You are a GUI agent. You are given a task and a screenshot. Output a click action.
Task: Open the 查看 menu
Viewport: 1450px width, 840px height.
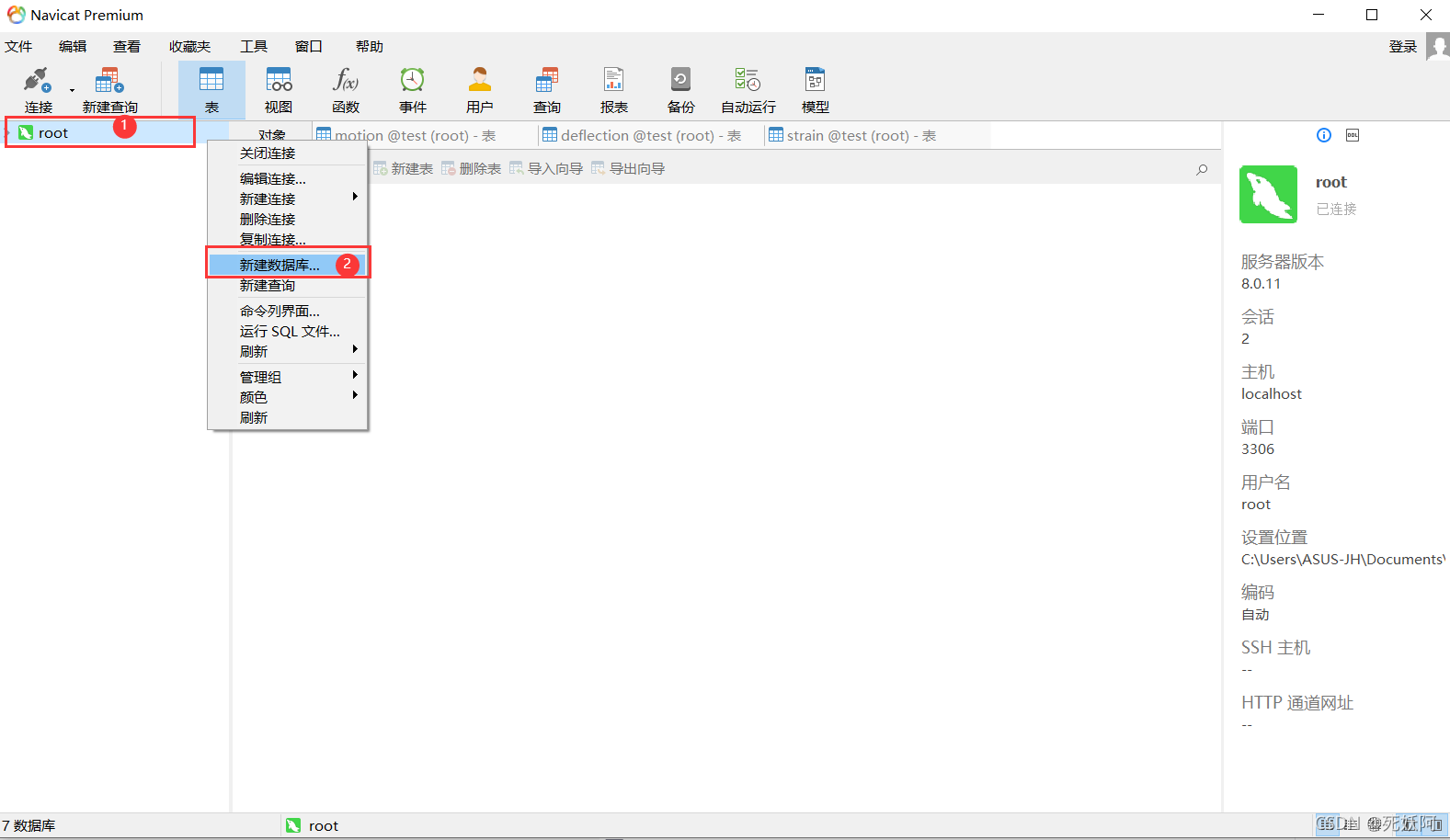(x=127, y=46)
